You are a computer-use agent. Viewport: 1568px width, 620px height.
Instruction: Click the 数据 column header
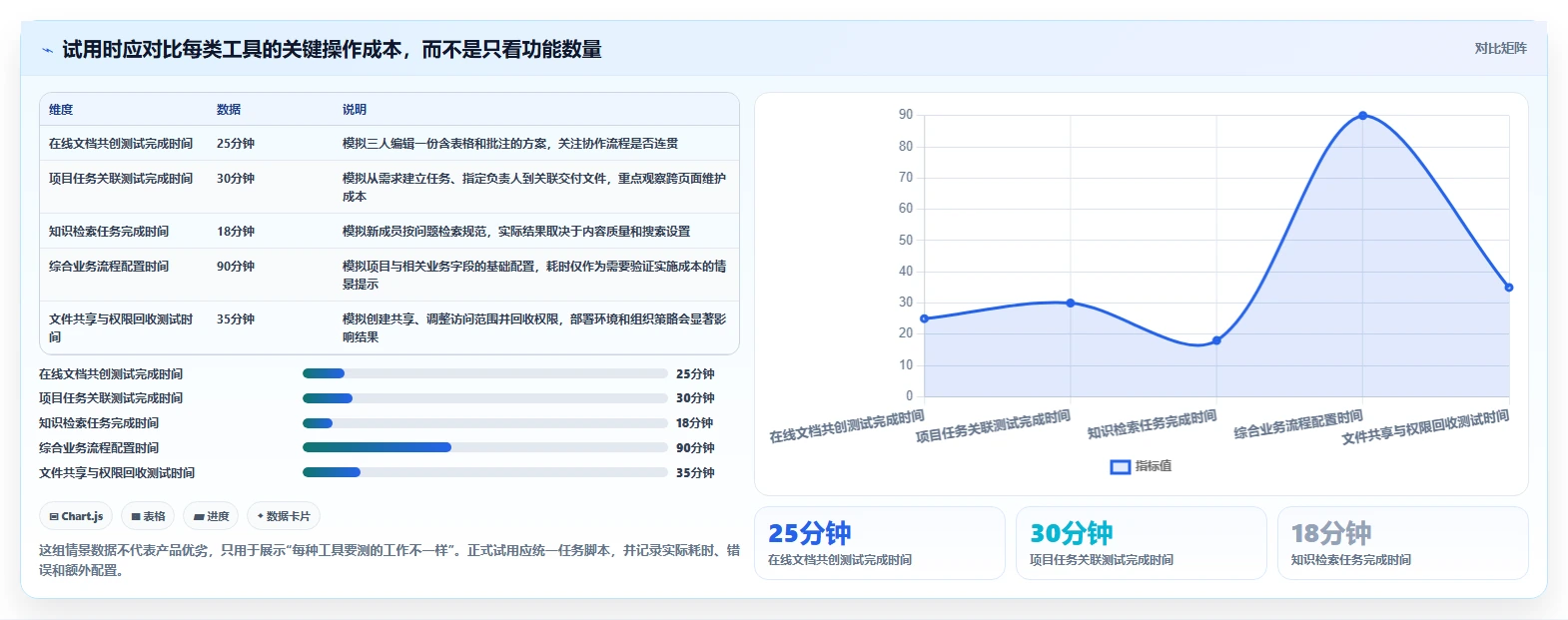229,110
